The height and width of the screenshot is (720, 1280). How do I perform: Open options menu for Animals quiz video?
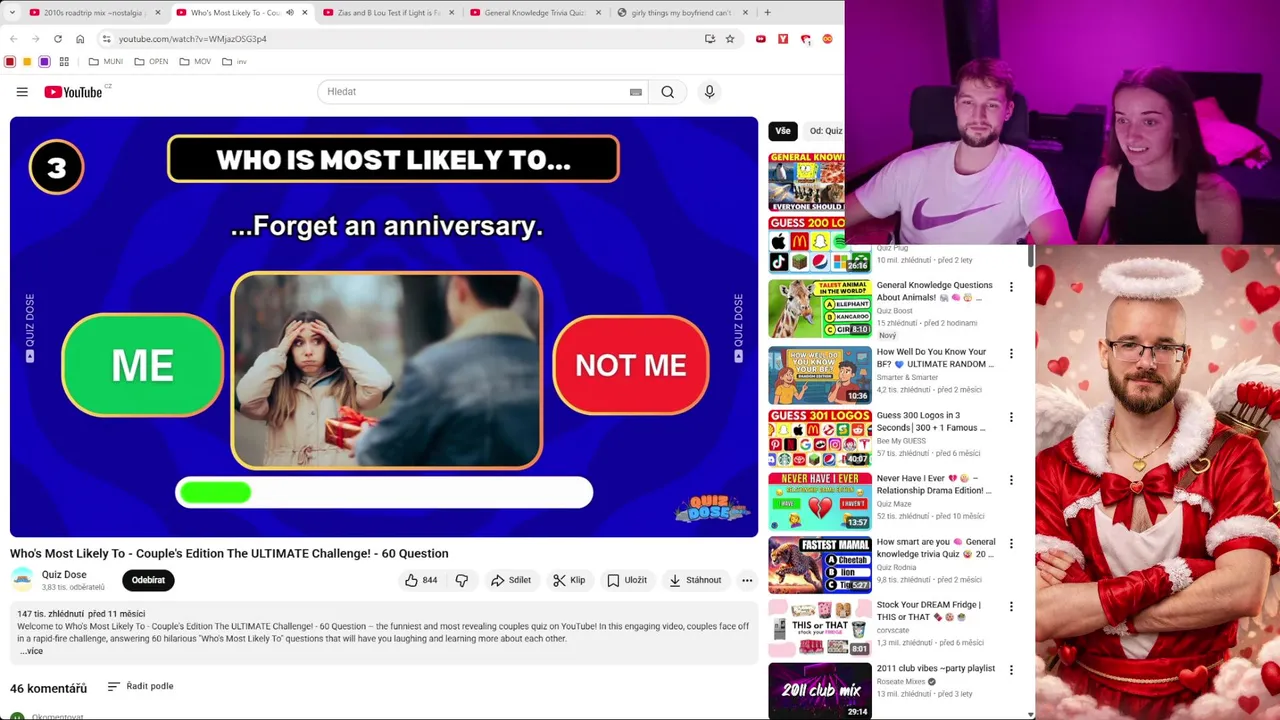point(1011,287)
